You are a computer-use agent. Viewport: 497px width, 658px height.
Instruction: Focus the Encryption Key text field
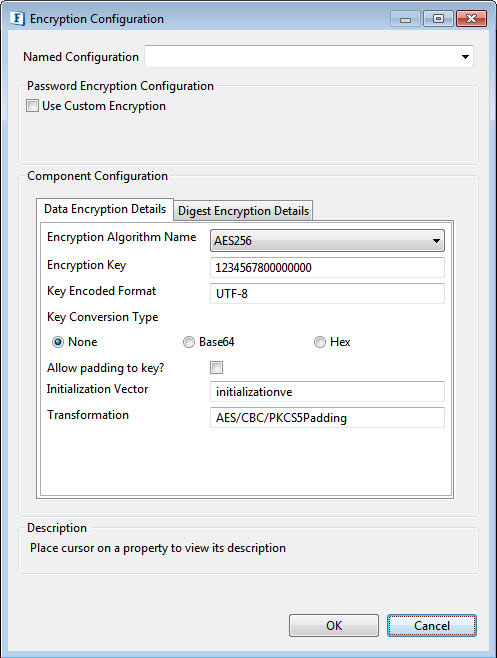(x=327, y=267)
